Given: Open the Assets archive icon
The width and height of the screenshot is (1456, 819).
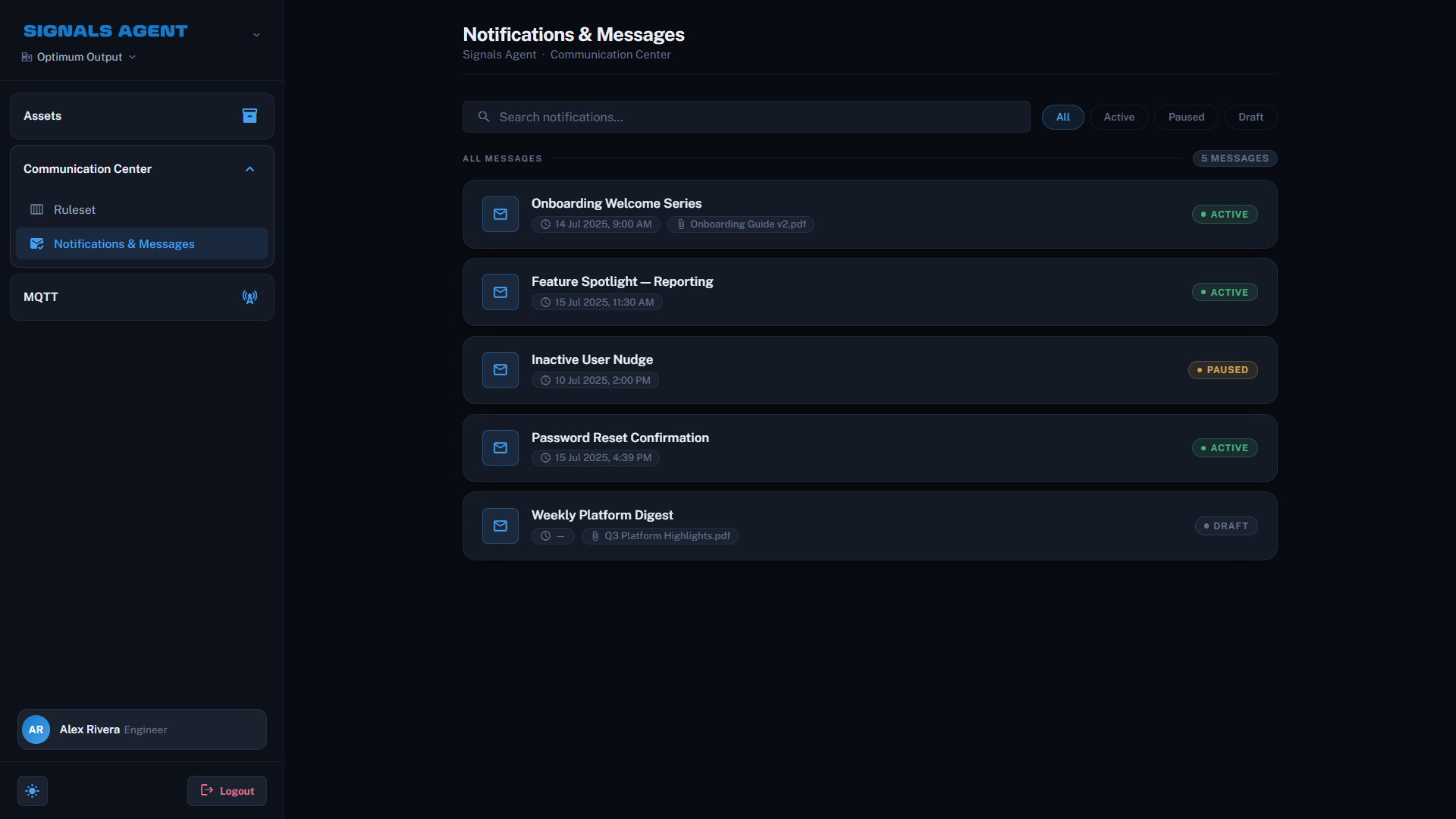Looking at the screenshot, I should coord(249,115).
